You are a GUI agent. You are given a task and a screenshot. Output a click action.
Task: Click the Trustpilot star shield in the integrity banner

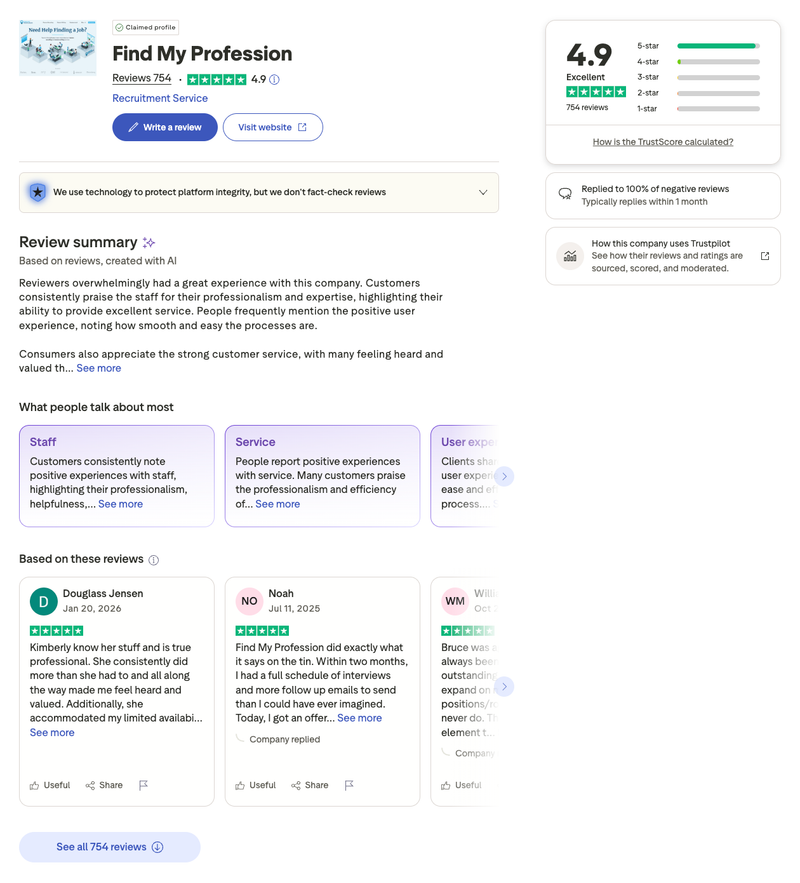click(x=37, y=192)
